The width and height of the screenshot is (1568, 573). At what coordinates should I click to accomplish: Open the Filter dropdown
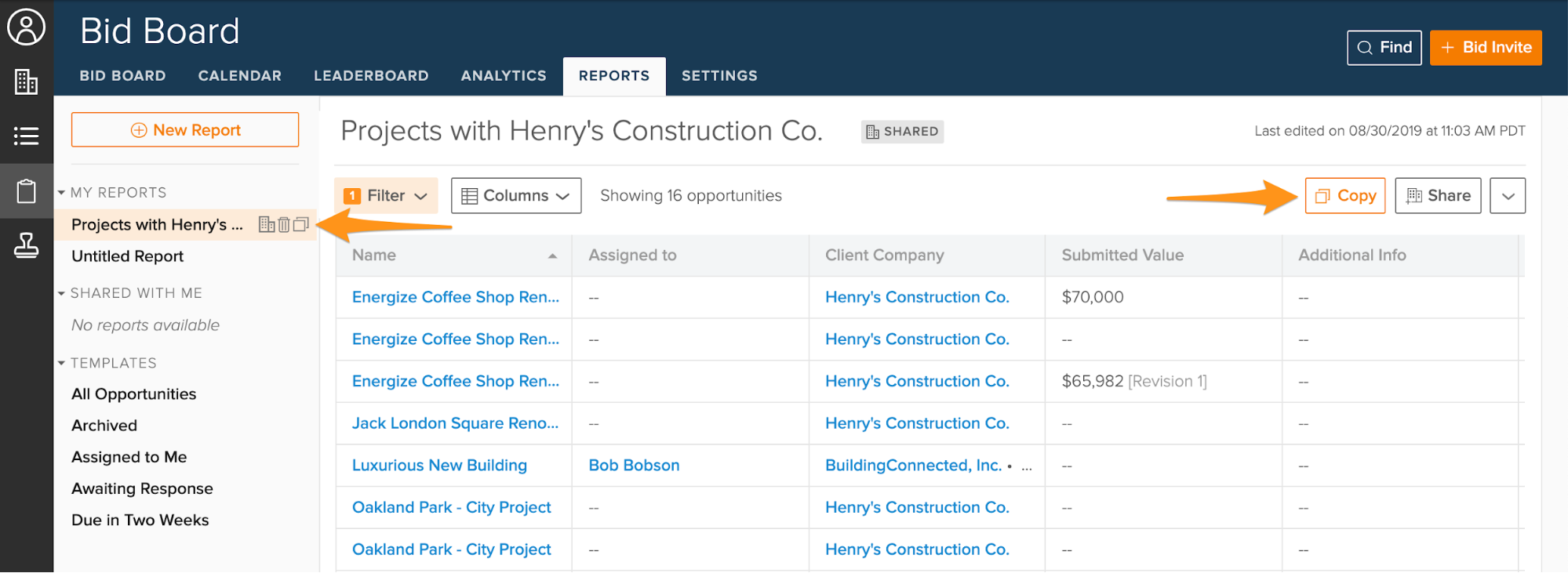coord(386,196)
